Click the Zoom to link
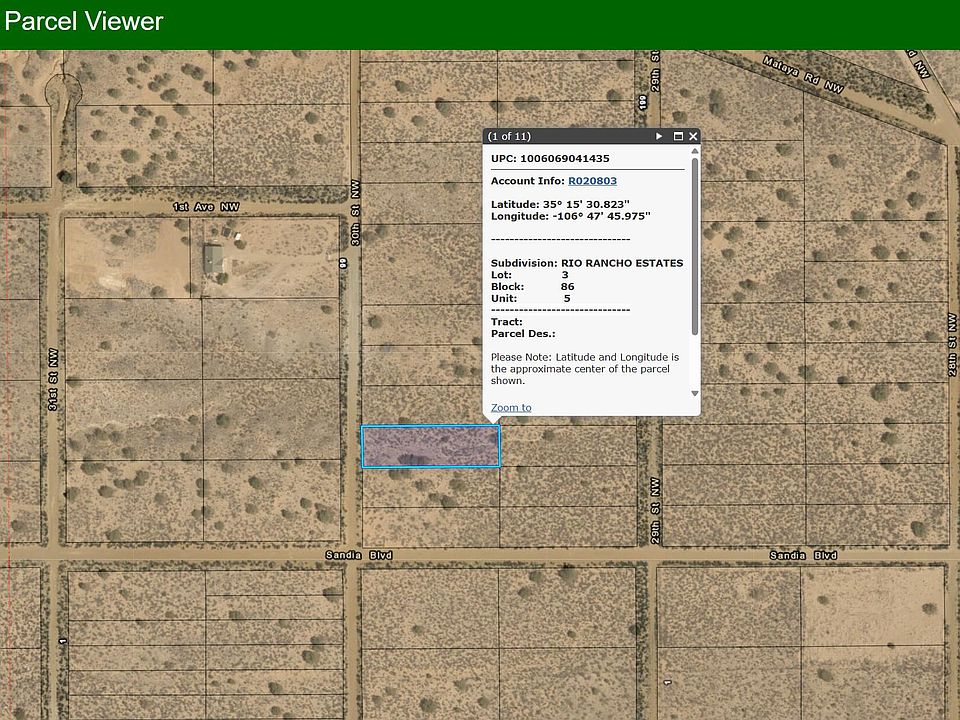960x720 pixels. click(511, 407)
